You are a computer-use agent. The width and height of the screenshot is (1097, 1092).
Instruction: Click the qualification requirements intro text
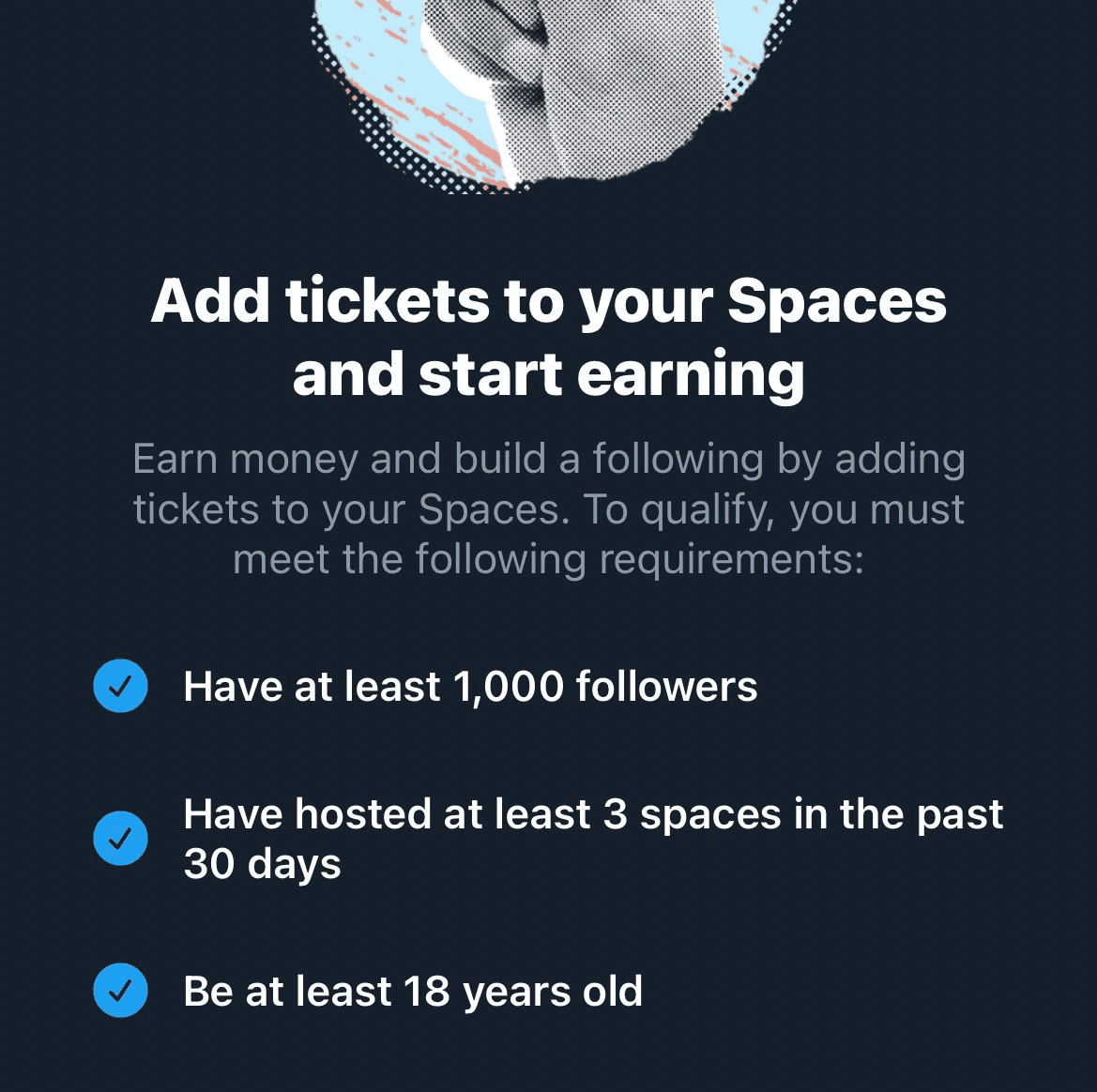[549, 508]
